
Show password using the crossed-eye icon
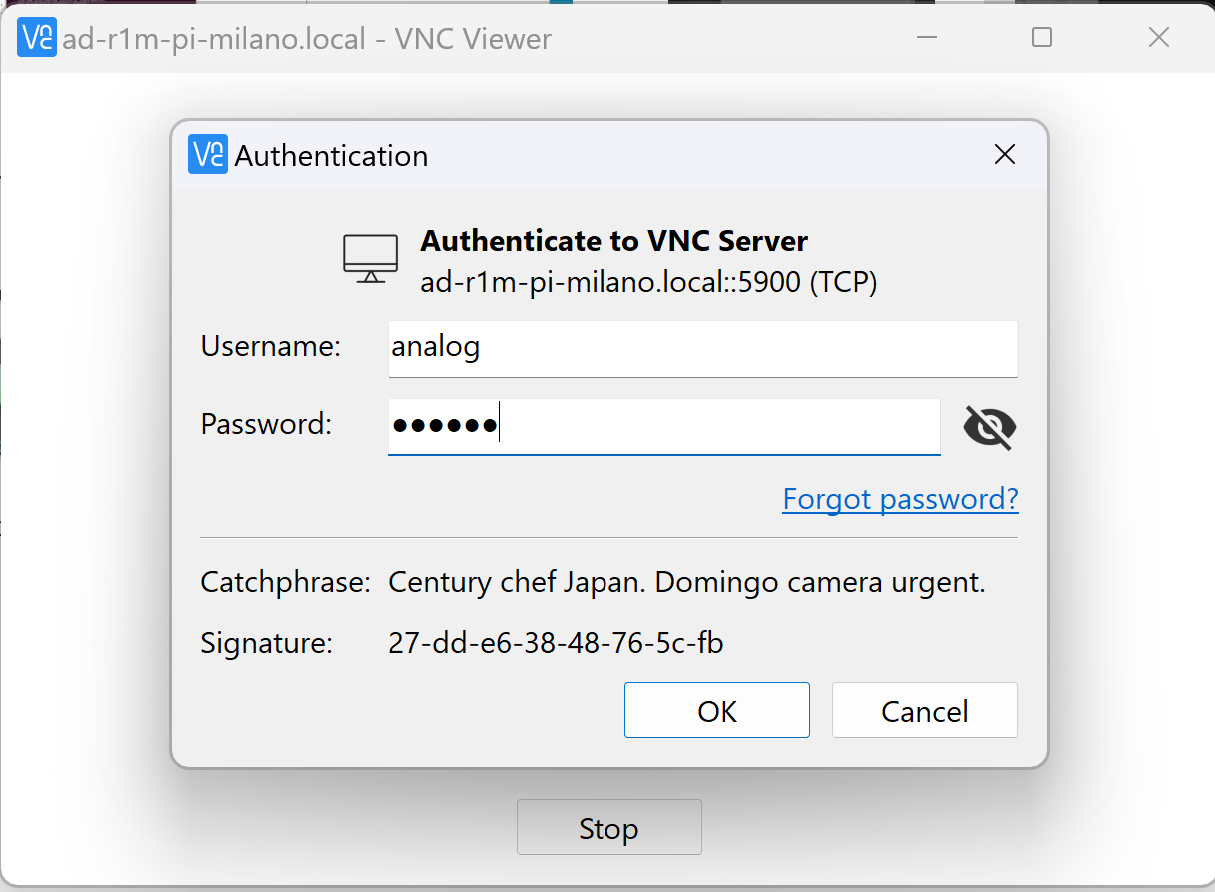click(989, 428)
